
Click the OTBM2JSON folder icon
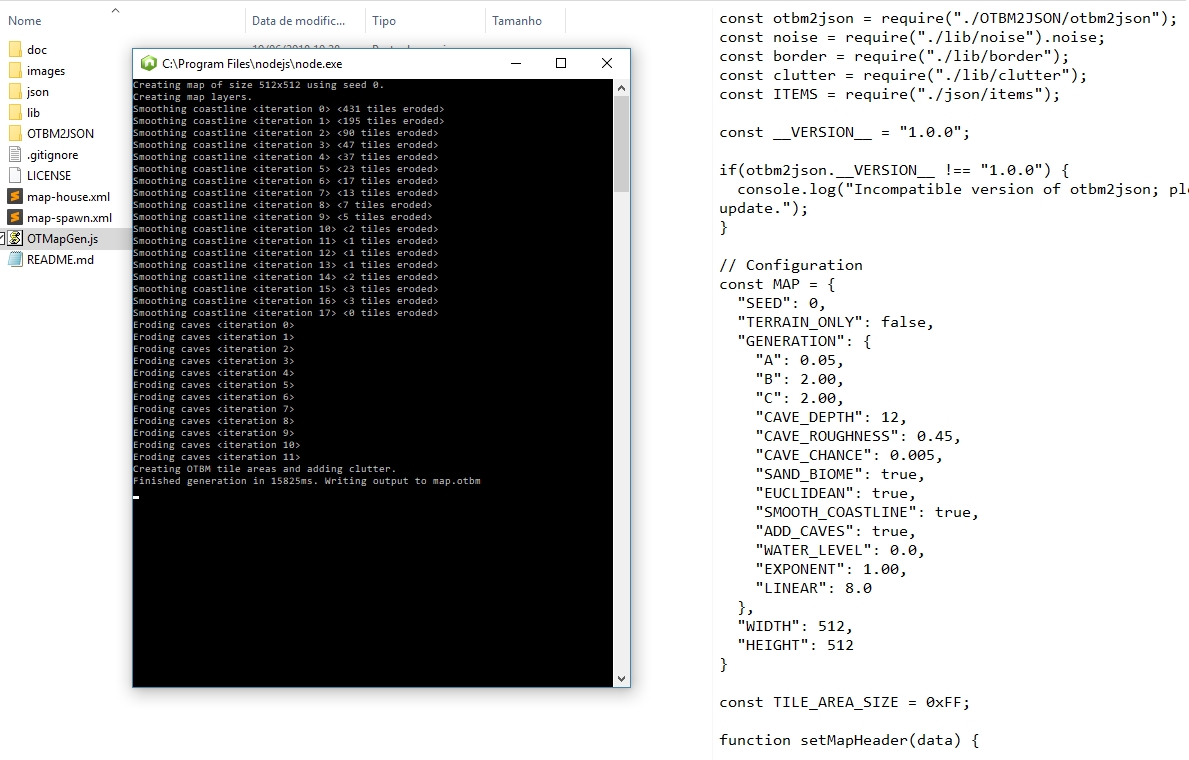pos(15,133)
